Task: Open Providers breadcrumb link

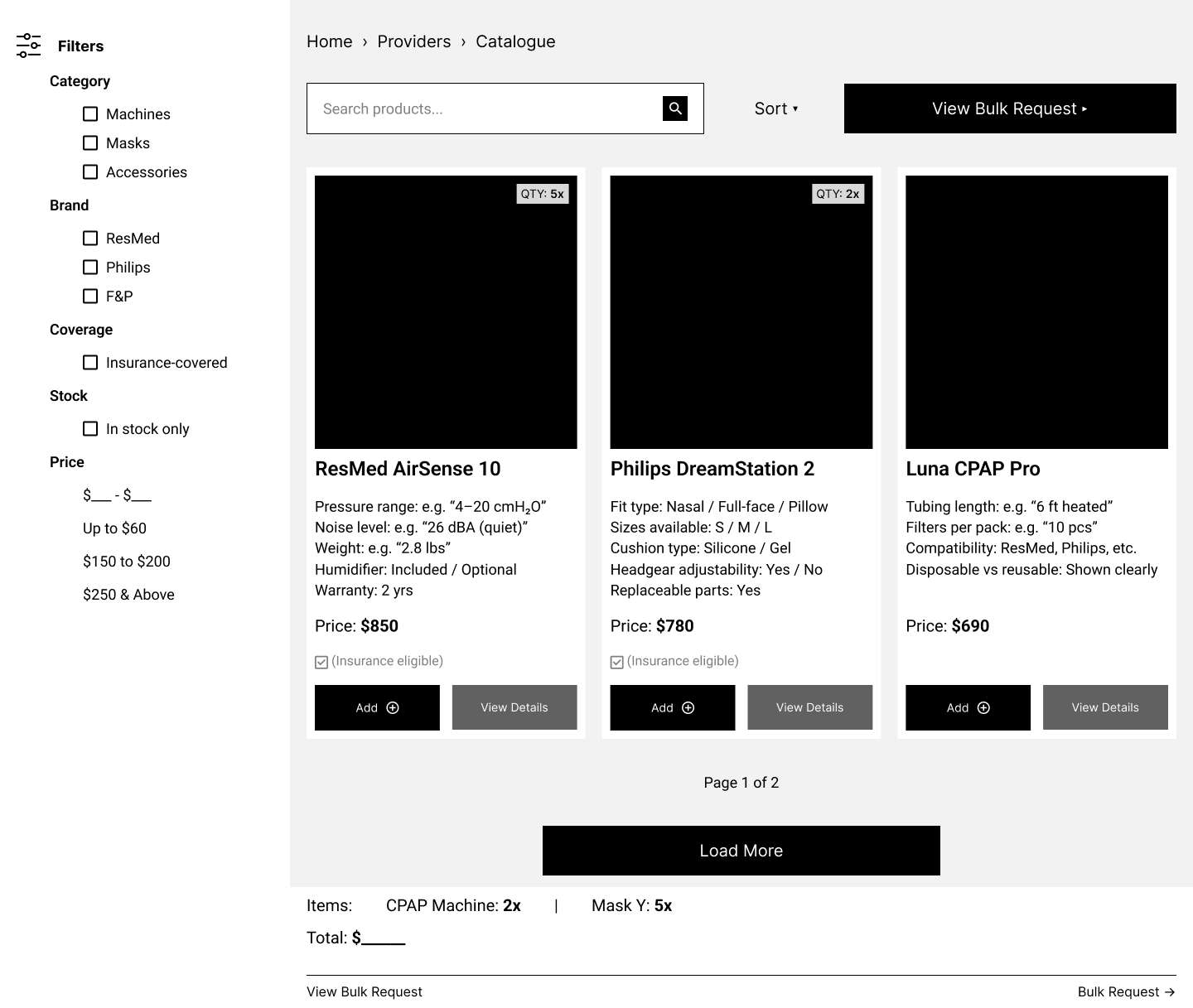Action: pyautogui.click(x=414, y=41)
